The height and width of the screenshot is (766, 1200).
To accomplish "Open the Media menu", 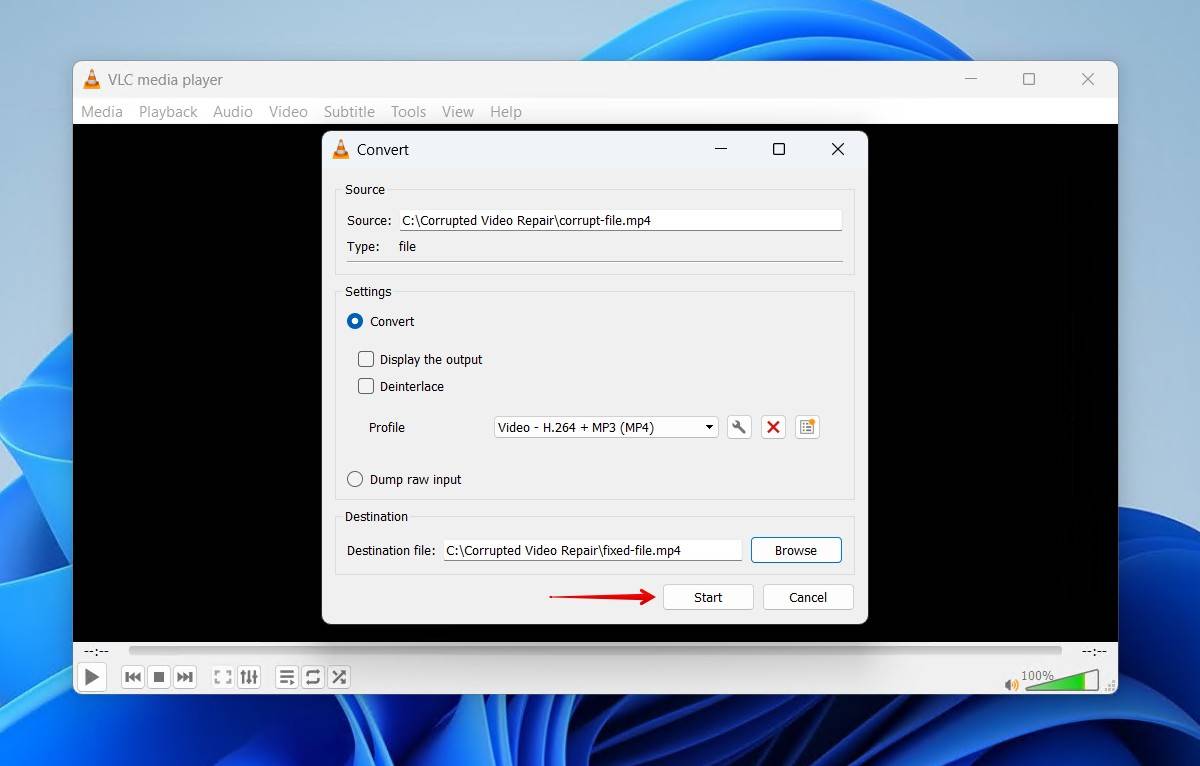I will [x=102, y=112].
